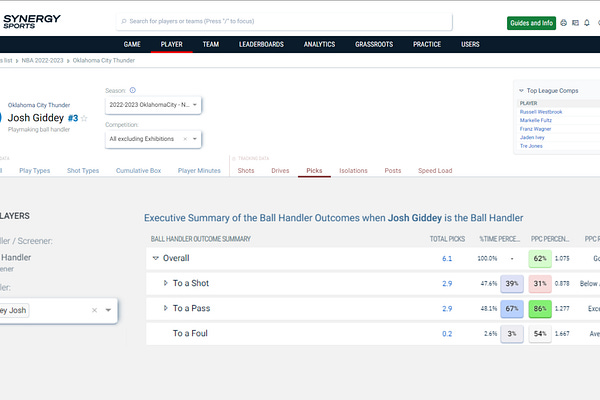The image size is (600, 400).
Task: Open the PRACTICE menu
Action: 427,44
